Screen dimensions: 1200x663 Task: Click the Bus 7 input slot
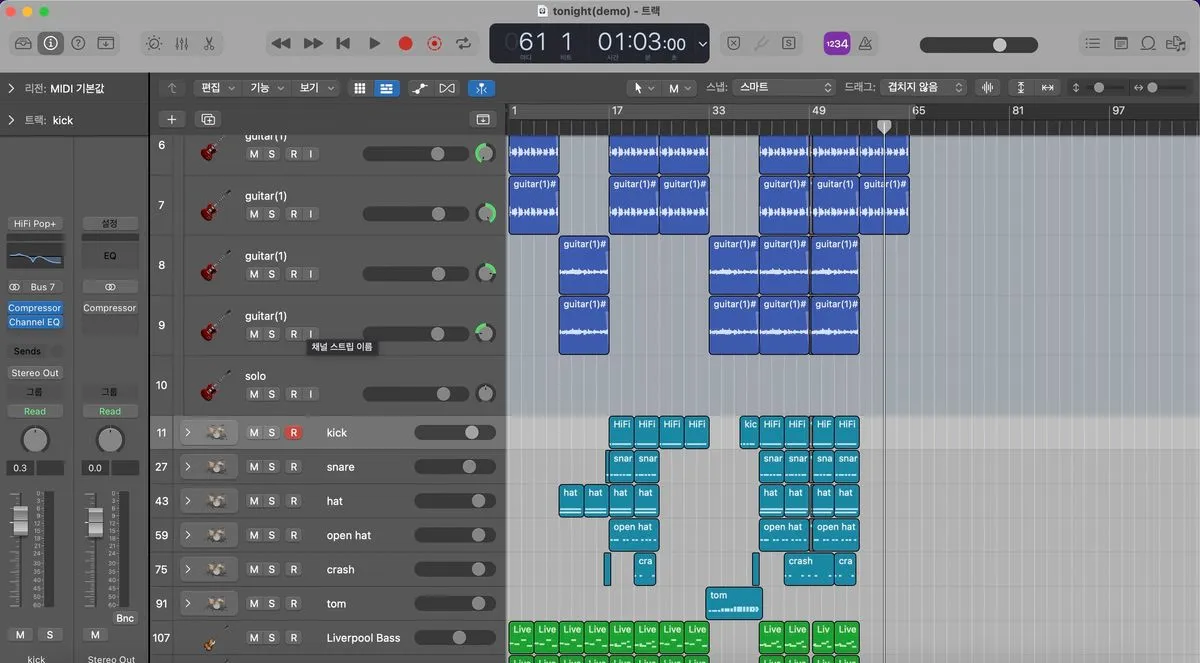pyautogui.click(x=43, y=287)
